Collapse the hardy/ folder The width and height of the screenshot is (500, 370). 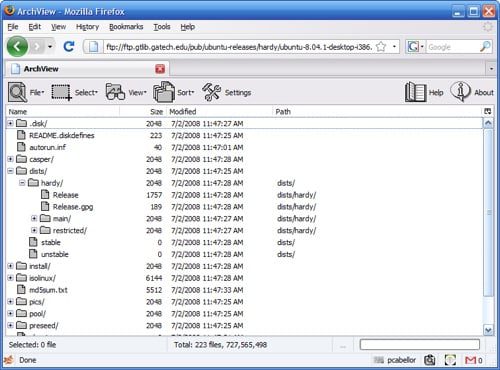point(22,183)
